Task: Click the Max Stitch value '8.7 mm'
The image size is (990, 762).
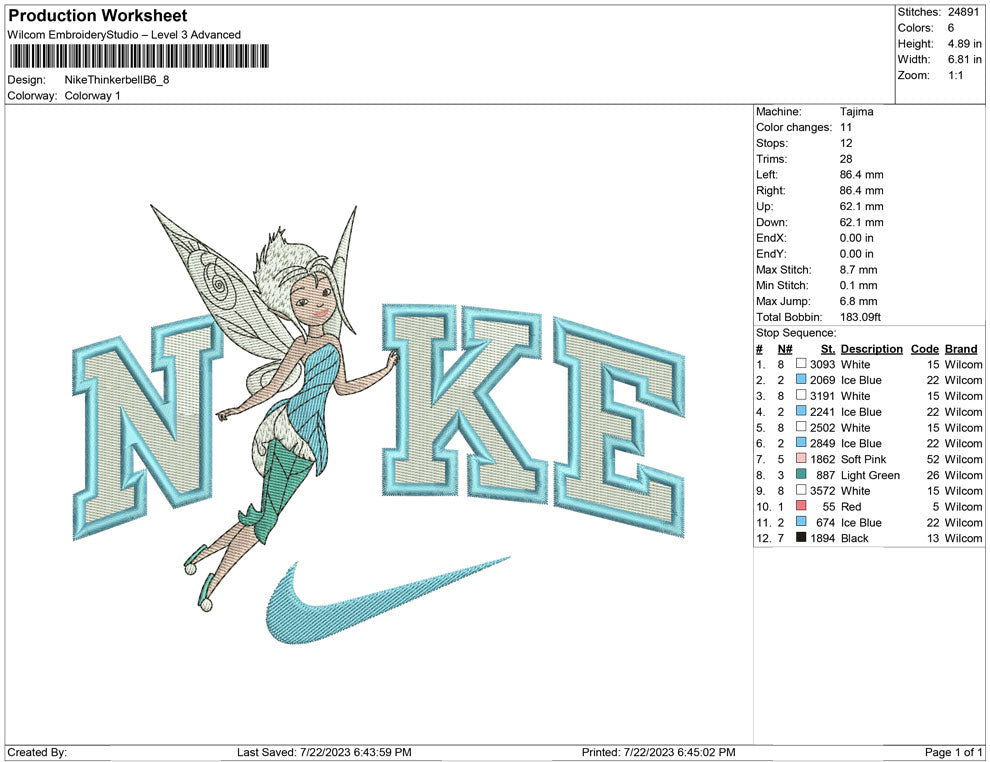Action: tap(859, 270)
